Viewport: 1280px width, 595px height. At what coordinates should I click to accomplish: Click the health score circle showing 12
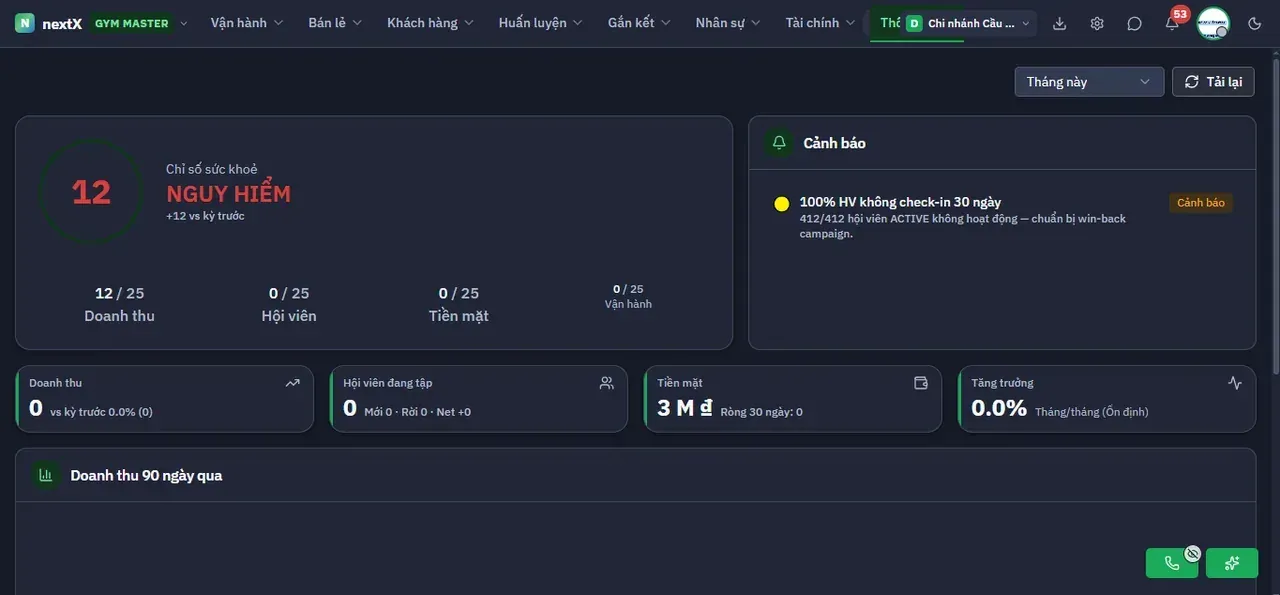pos(91,191)
